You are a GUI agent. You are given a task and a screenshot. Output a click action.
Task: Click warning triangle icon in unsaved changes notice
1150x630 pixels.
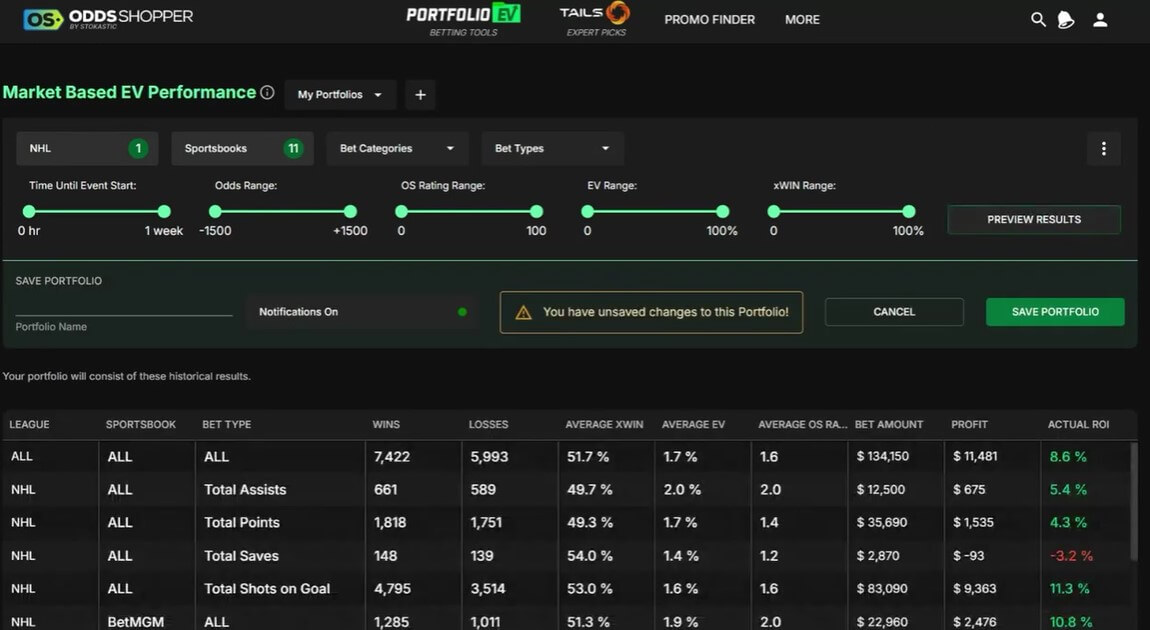coord(523,312)
